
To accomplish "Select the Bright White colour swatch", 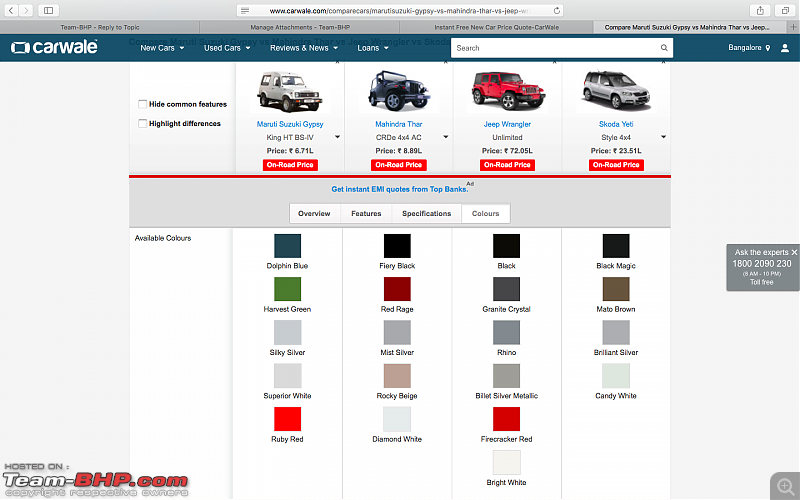I will (x=507, y=463).
